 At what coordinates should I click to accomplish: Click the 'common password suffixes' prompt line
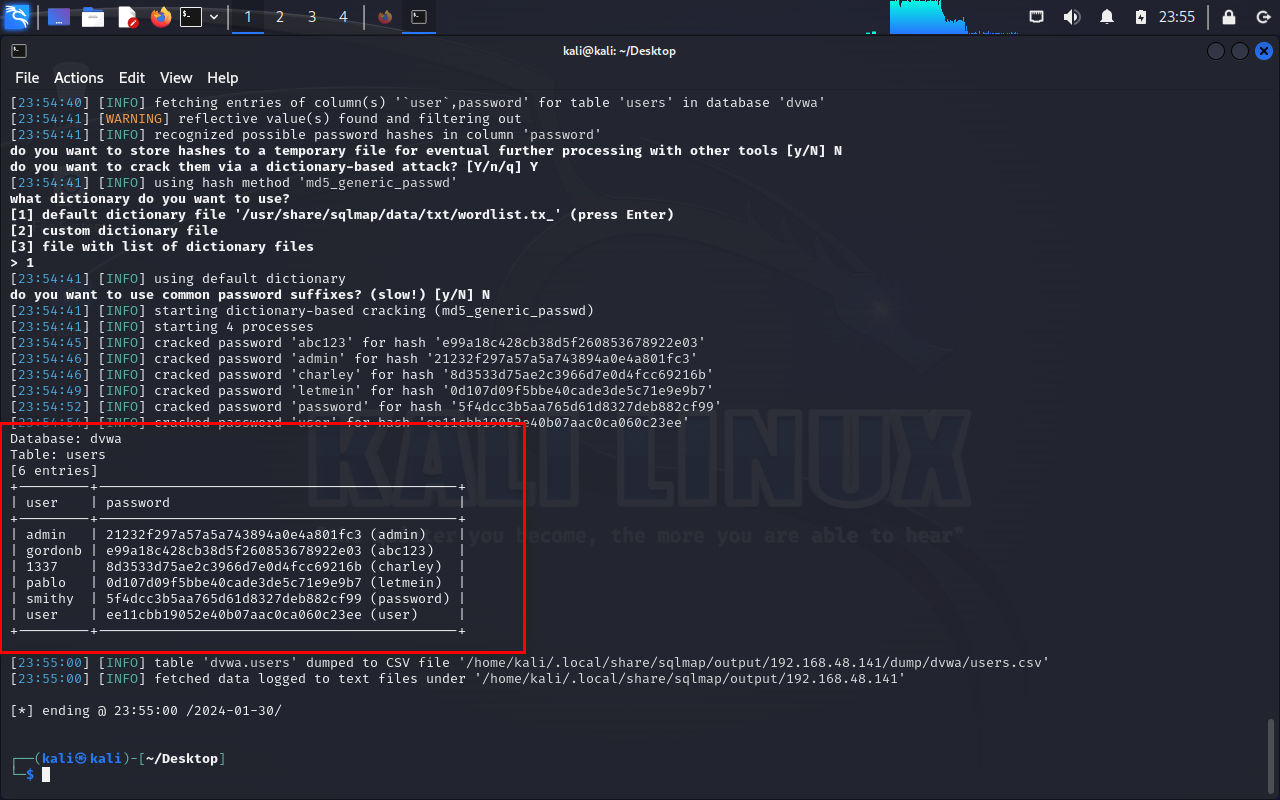[250, 295]
